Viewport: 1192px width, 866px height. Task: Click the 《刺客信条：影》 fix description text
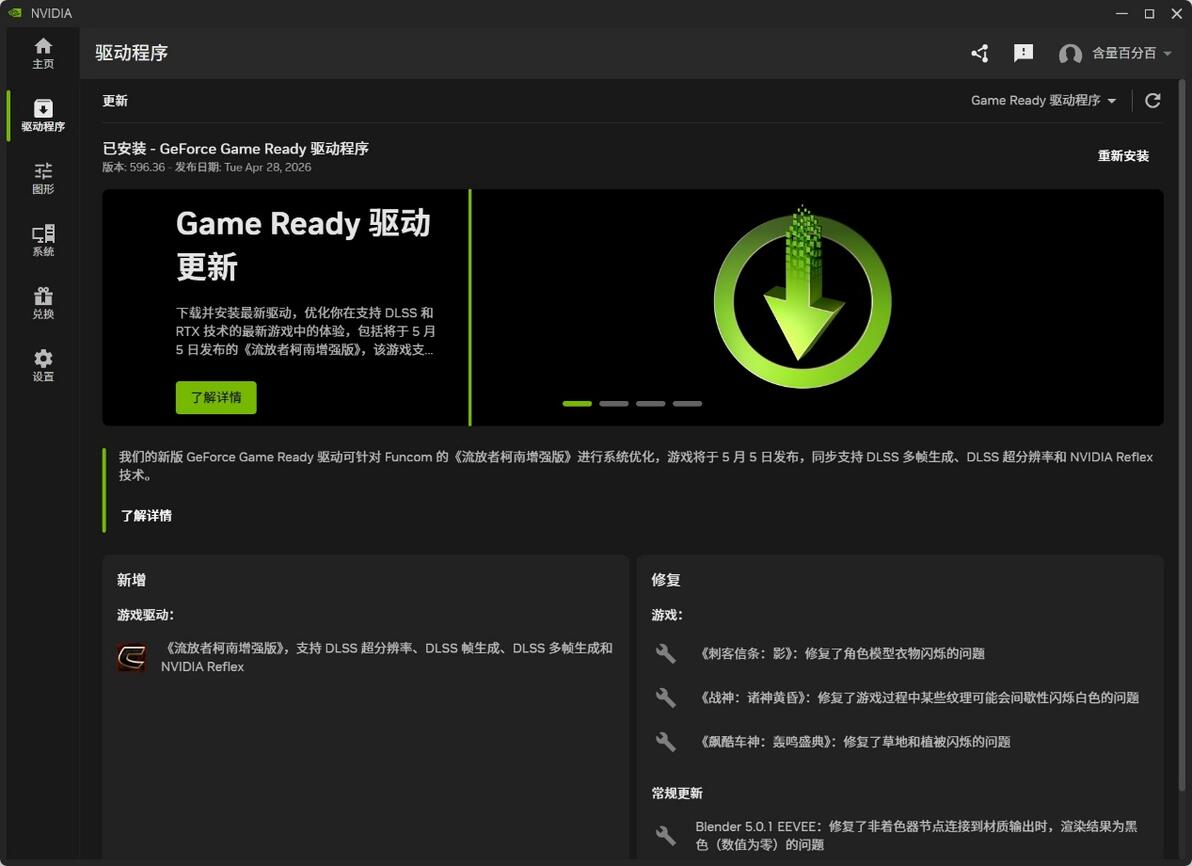[x=842, y=653]
